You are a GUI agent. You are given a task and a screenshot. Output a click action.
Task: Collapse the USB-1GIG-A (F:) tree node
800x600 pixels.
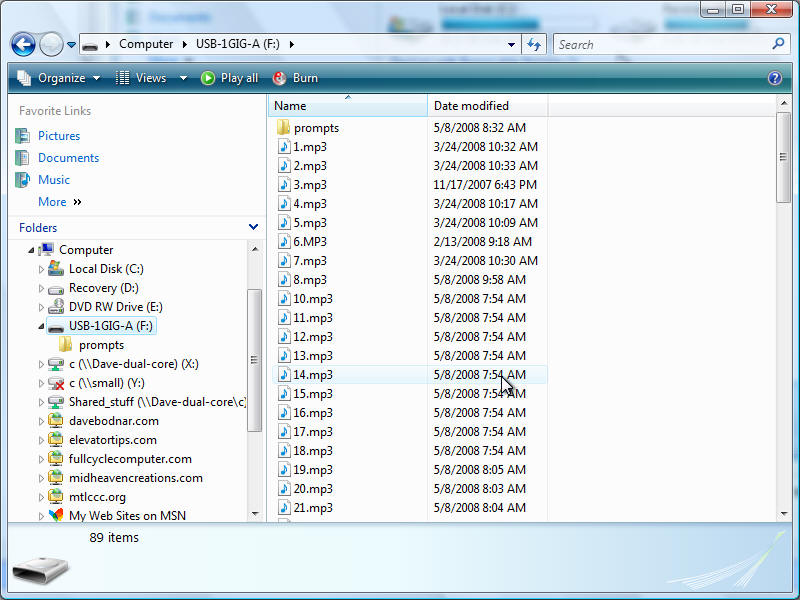coord(41,326)
